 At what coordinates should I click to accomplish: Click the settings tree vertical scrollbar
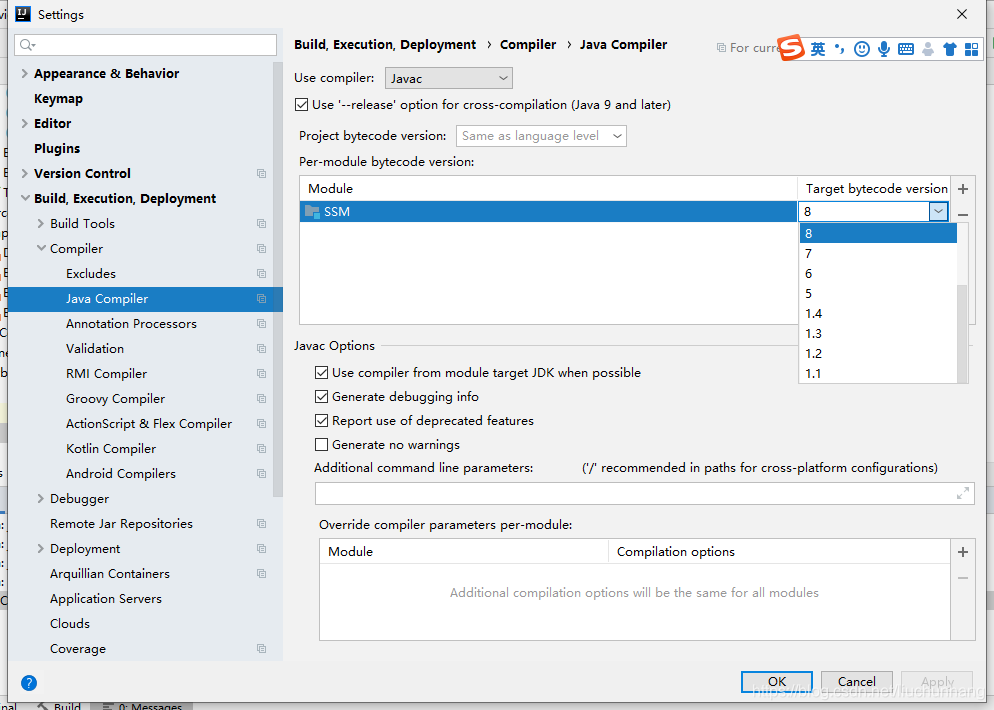[x=278, y=279]
